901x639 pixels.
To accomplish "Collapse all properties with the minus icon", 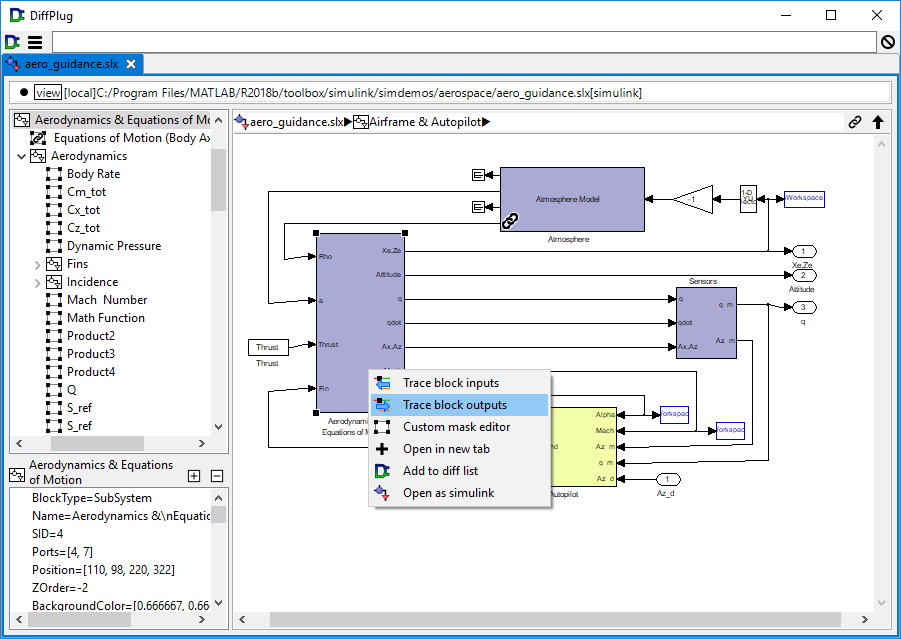I will point(217,476).
